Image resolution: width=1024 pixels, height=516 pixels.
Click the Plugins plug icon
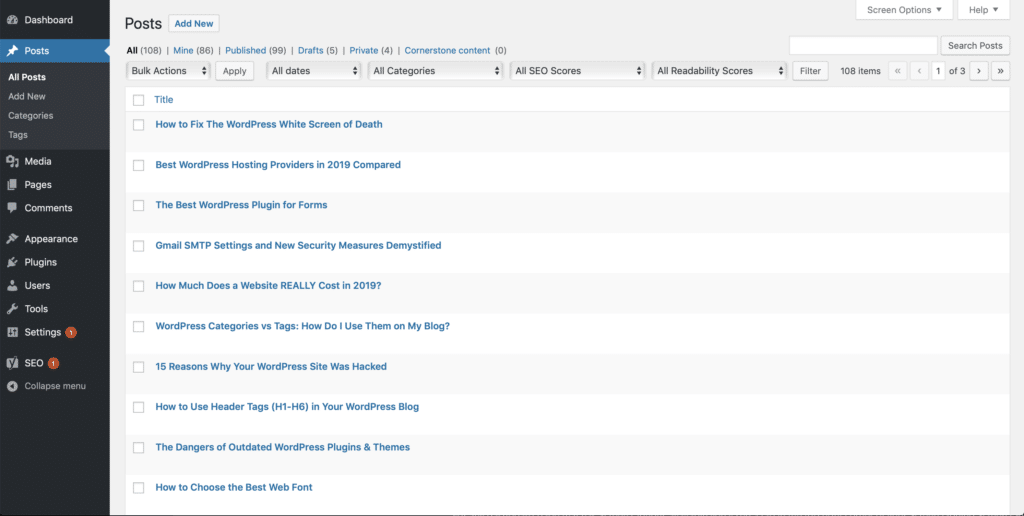[12, 263]
